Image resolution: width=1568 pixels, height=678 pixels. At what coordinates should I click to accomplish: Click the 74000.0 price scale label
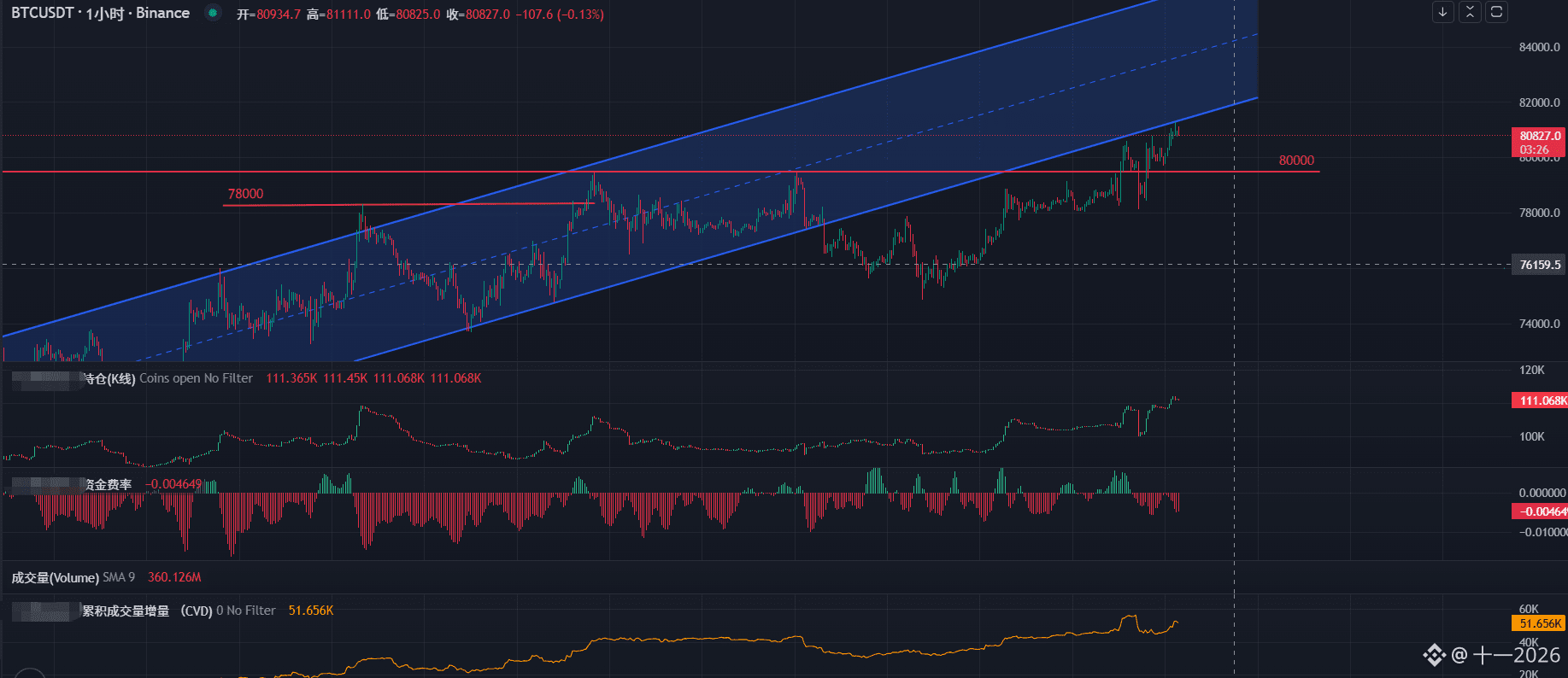1540,324
